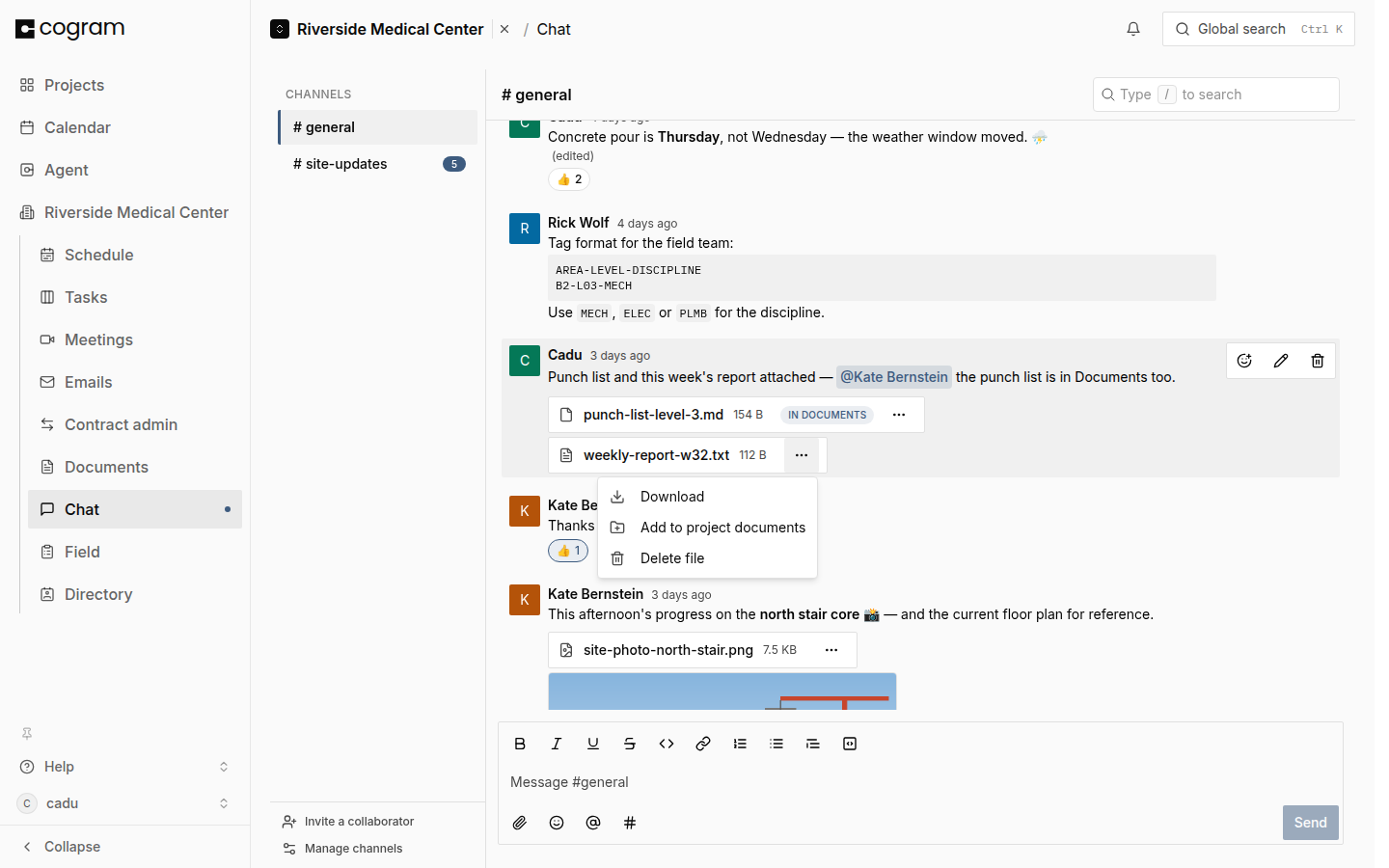1389x868 pixels.
Task: Click Invite a collaborator
Action: [348, 822]
